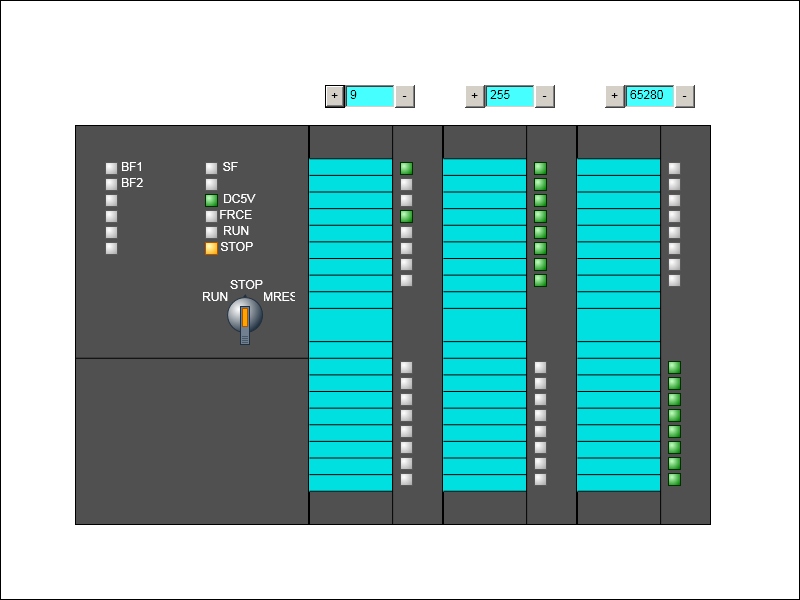Set mode switch via RUN label by knob
Screen dimensions: 800x600
(x=215, y=297)
